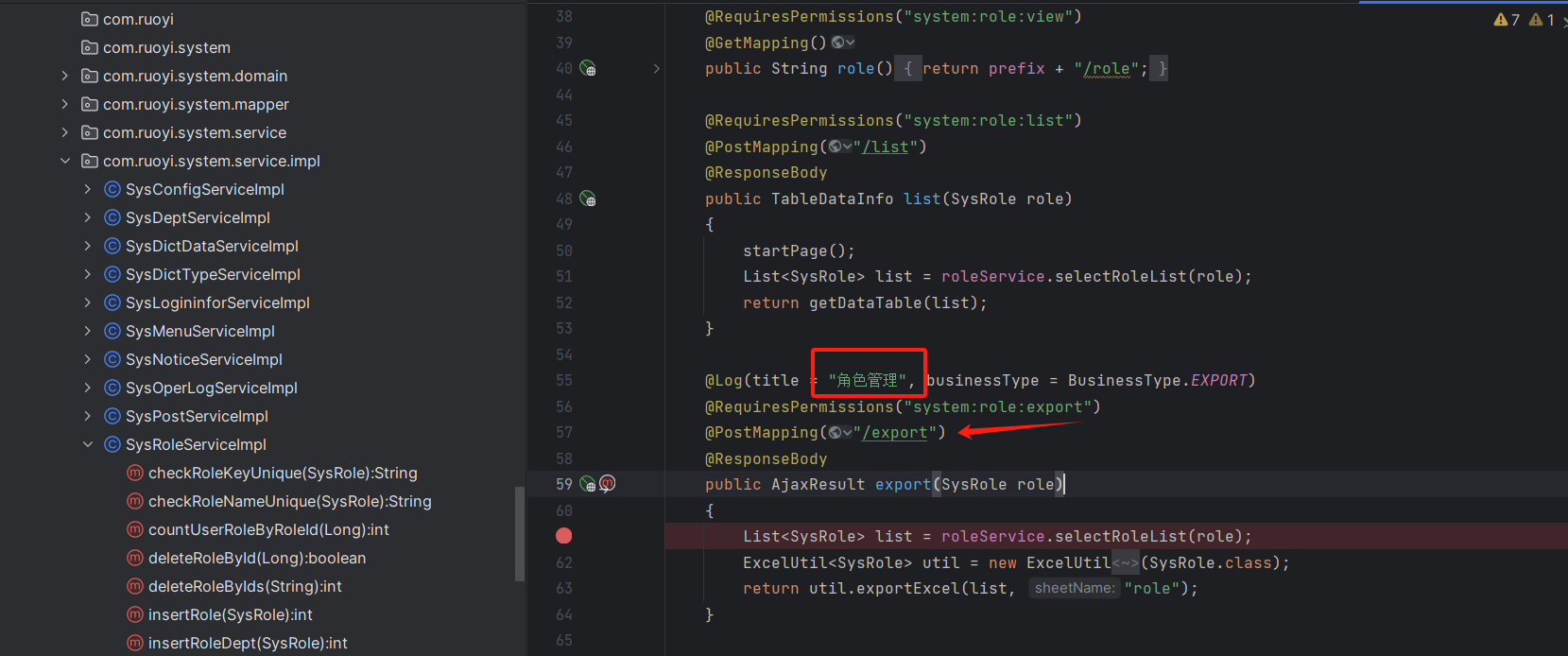Click the SysPostServiceImpl class icon
The image size is (1568, 656).
coord(112,416)
